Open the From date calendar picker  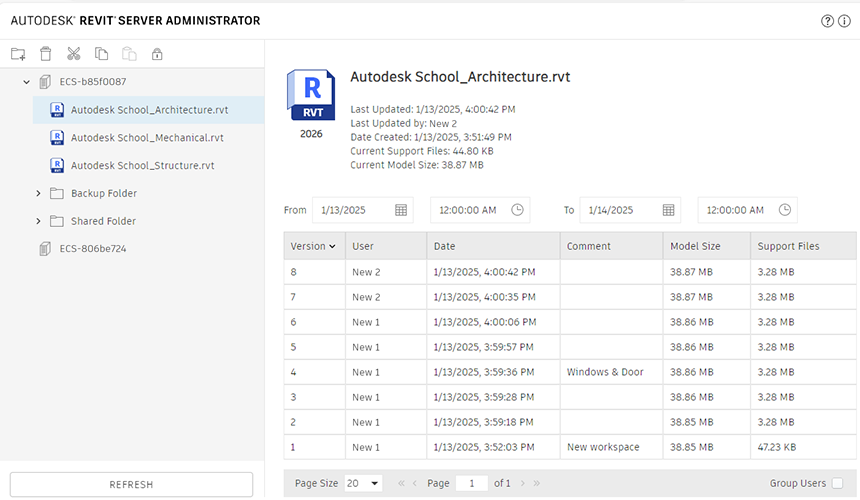click(401, 210)
